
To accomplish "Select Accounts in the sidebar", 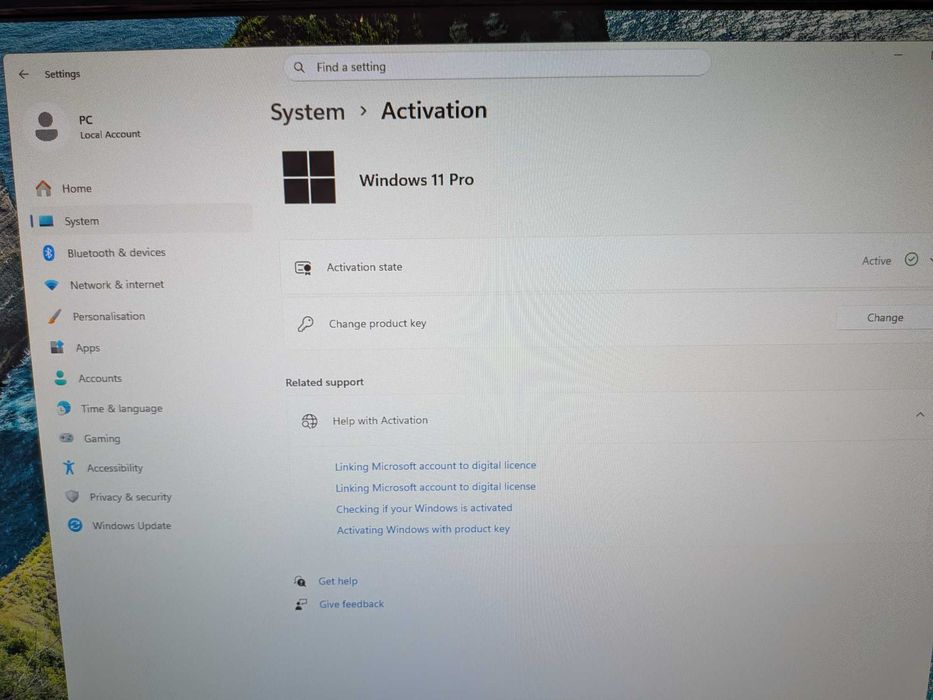I will (x=100, y=378).
